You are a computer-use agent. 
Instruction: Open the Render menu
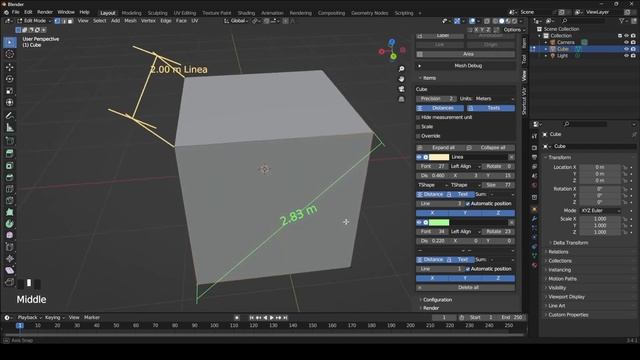[x=45, y=12]
